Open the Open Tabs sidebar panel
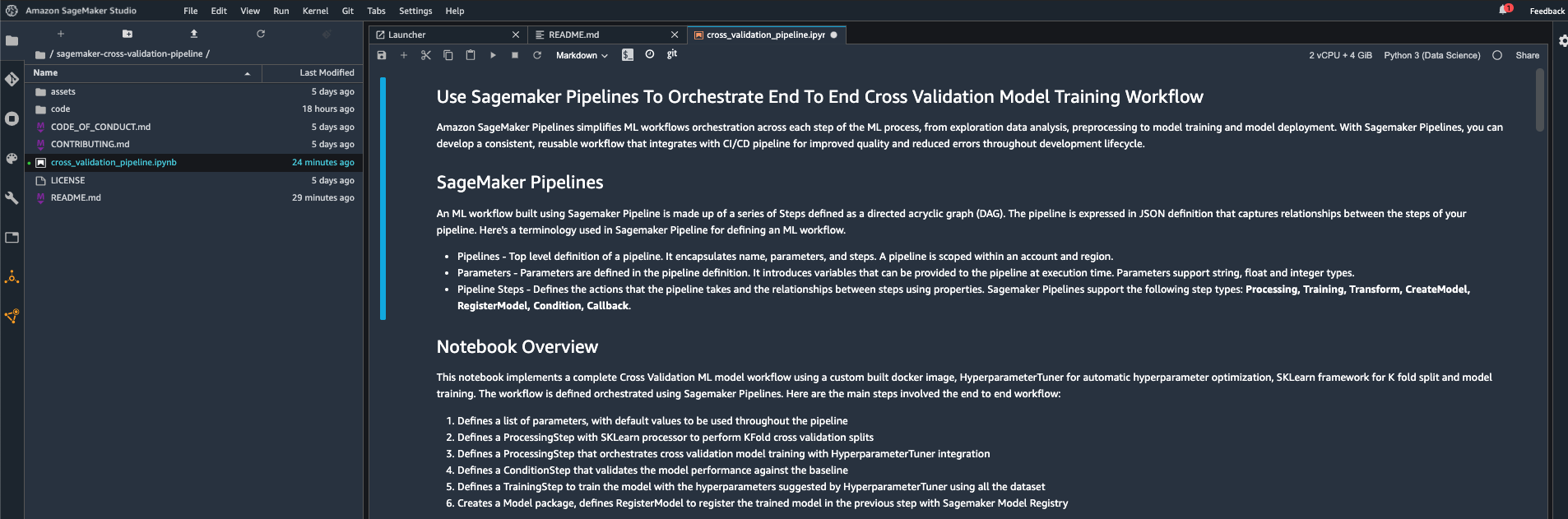This screenshot has width=1568, height=519. [12, 237]
